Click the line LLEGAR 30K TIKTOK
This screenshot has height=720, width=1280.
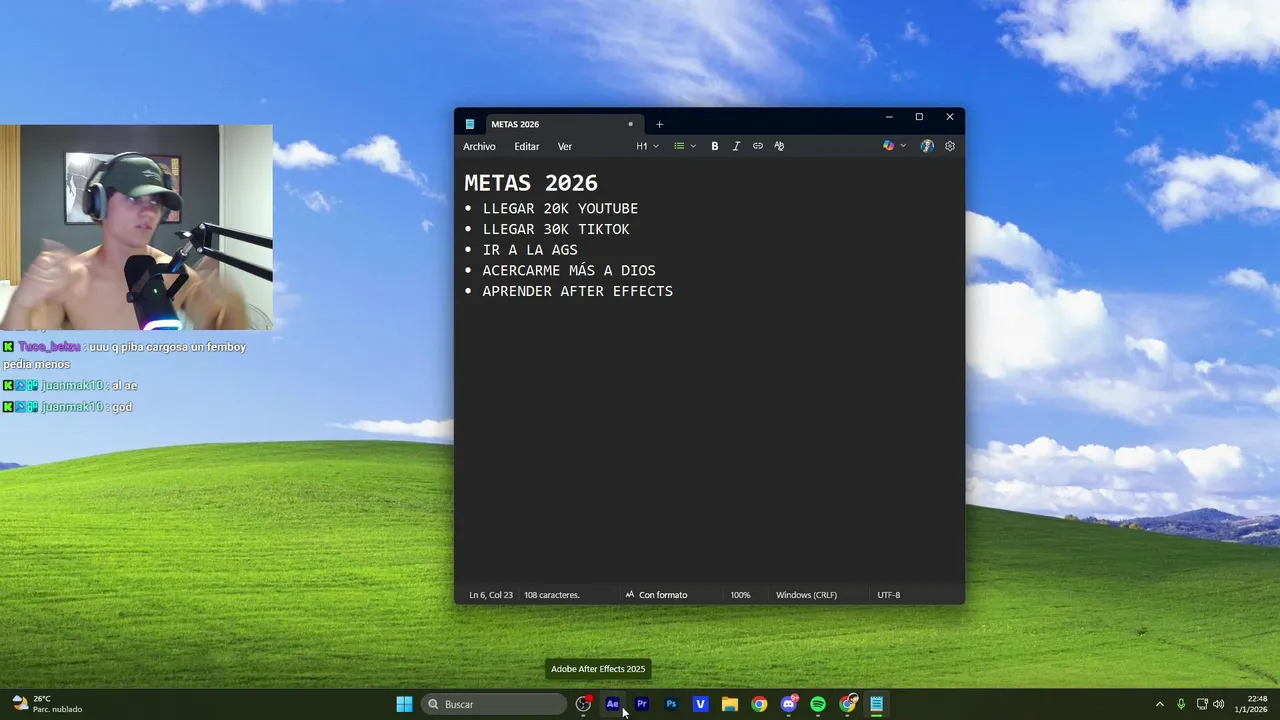pos(556,229)
